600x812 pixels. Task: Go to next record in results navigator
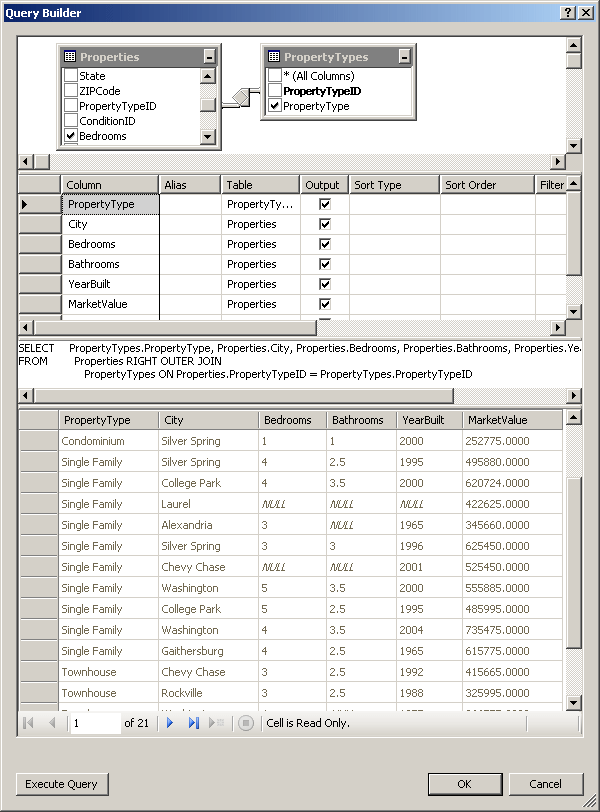pos(169,723)
